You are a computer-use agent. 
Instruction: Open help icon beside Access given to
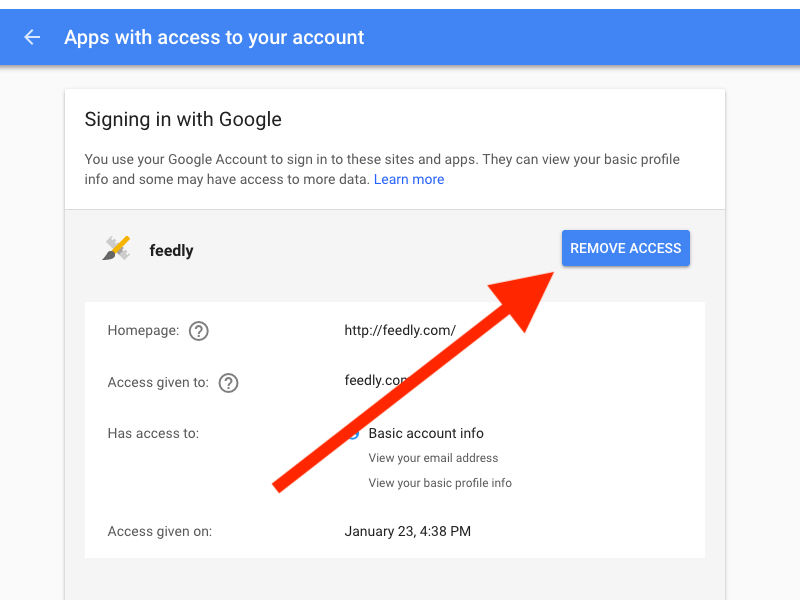[x=228, y=383]
